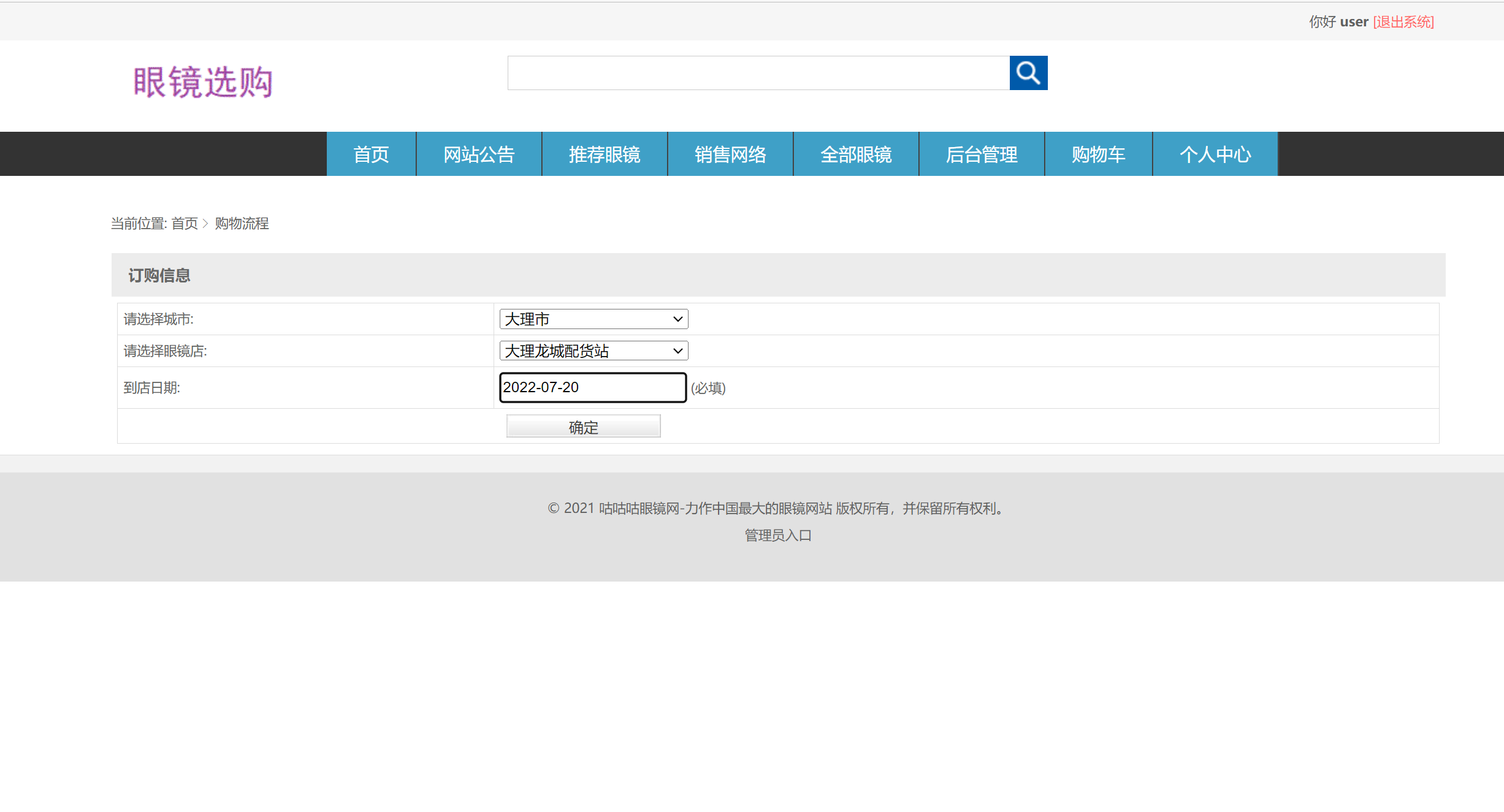Open the 网站公告 section
Viewport: 1504px width, 812px height.
point(479,154)
